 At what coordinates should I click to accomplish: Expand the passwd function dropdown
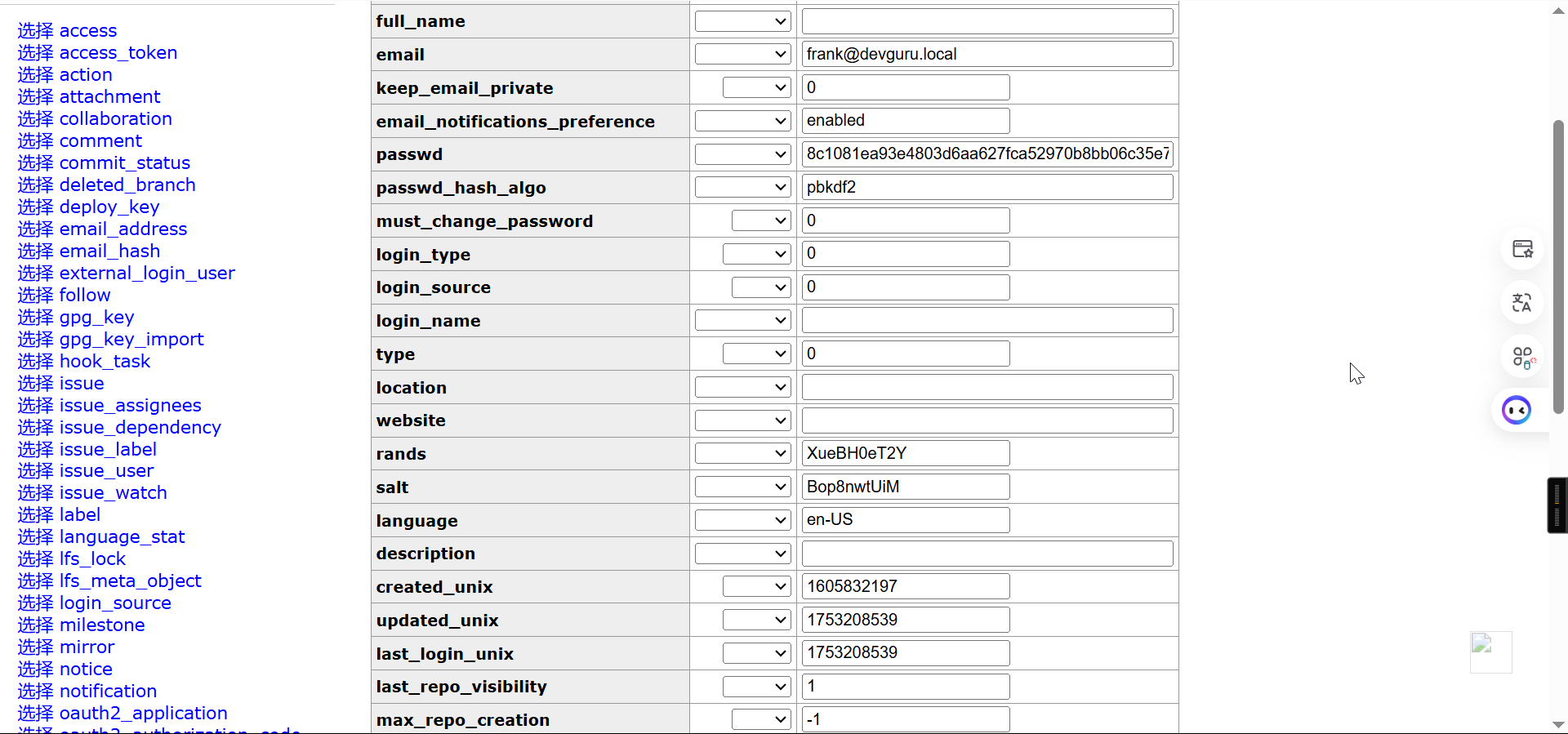[742, 154]
